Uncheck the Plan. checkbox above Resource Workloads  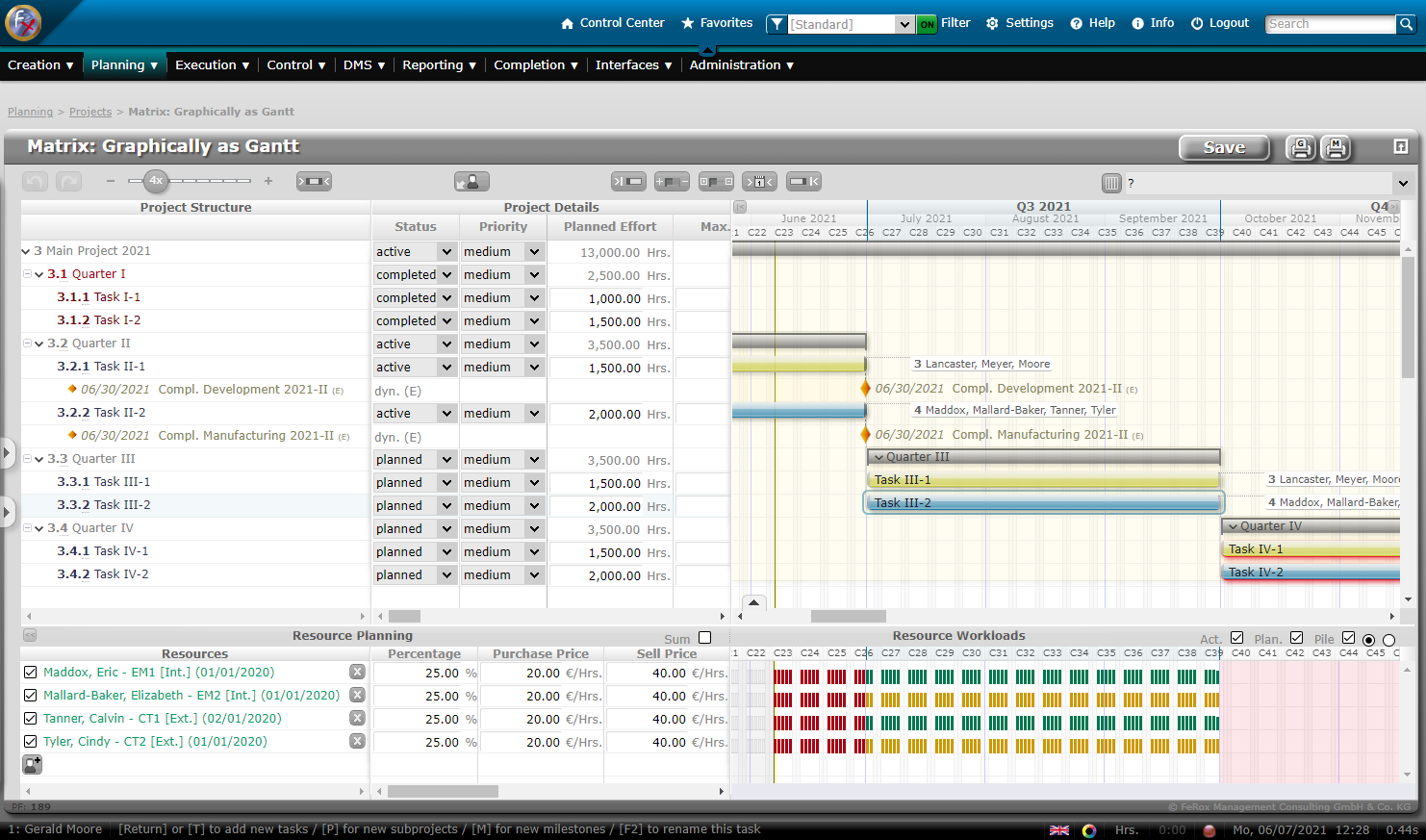[1295, 637]
